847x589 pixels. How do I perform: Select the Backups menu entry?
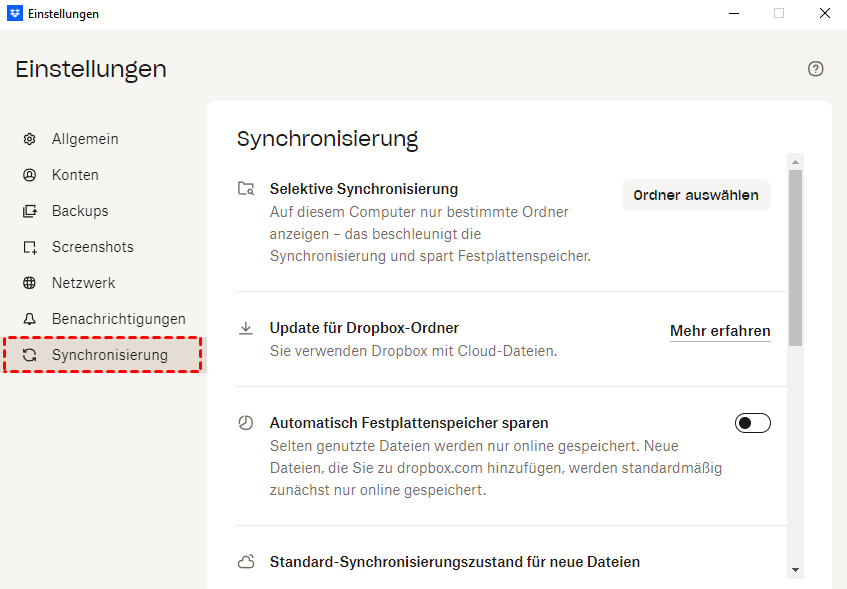(80, 211)
